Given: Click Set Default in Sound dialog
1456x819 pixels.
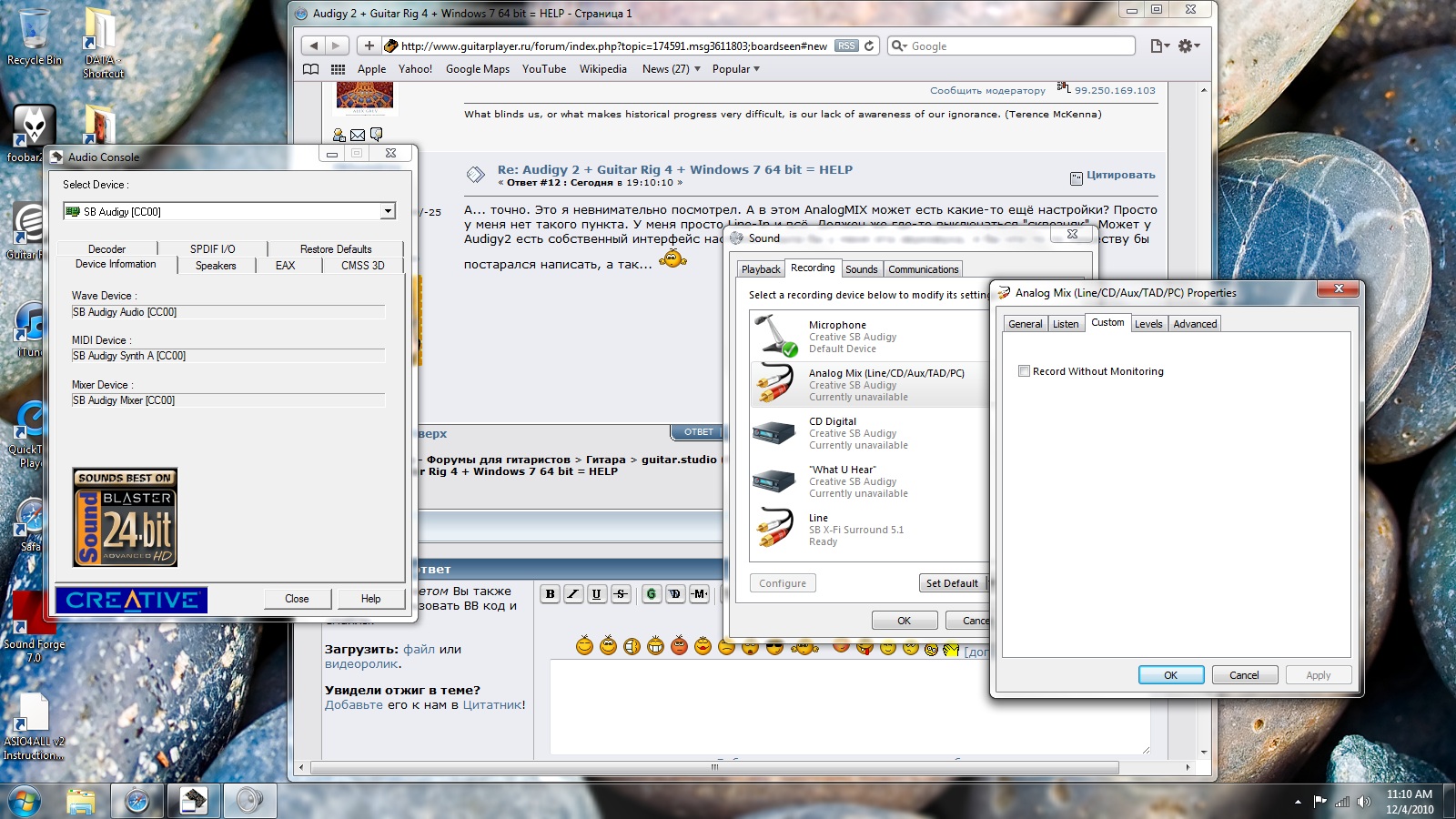Looking at the screenshot, I should (952, 583).
